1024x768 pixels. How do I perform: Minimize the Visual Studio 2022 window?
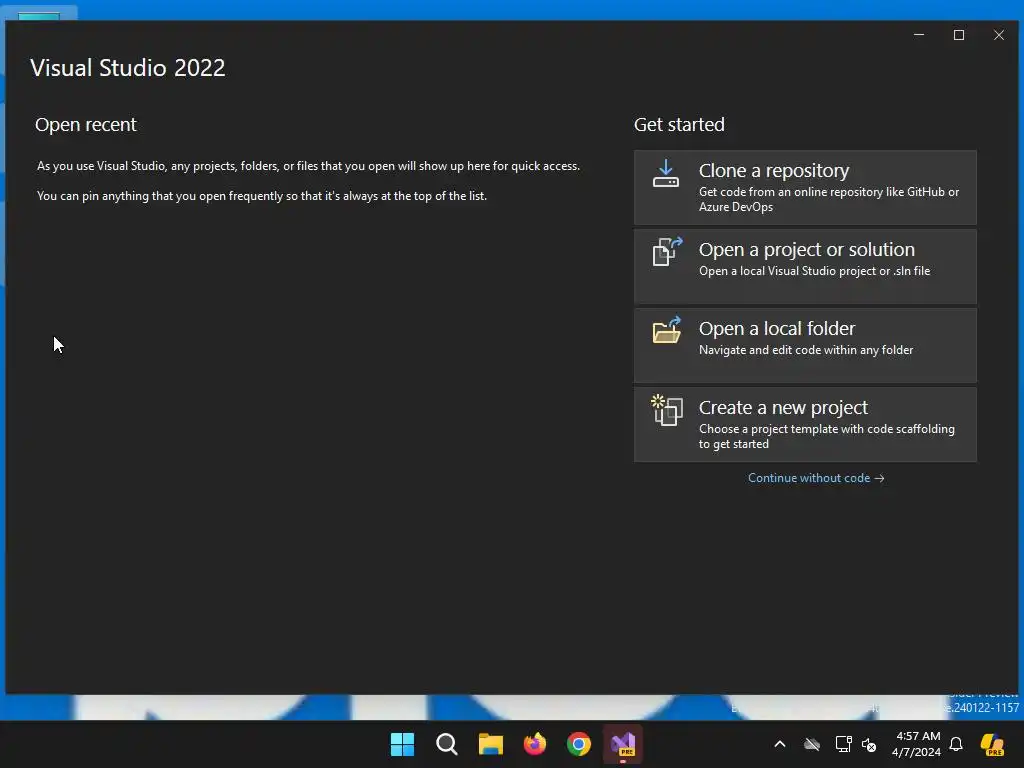[x=919, y=35]
